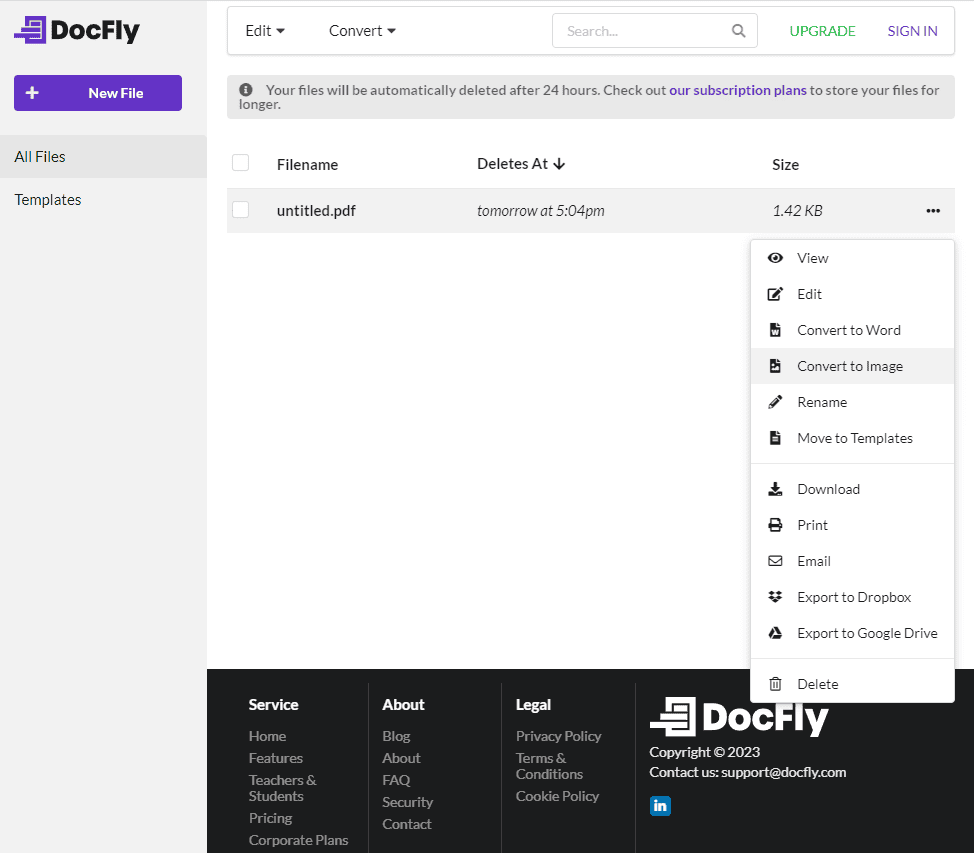
Task: Select Email in the context menu
Action: point(852,561)
